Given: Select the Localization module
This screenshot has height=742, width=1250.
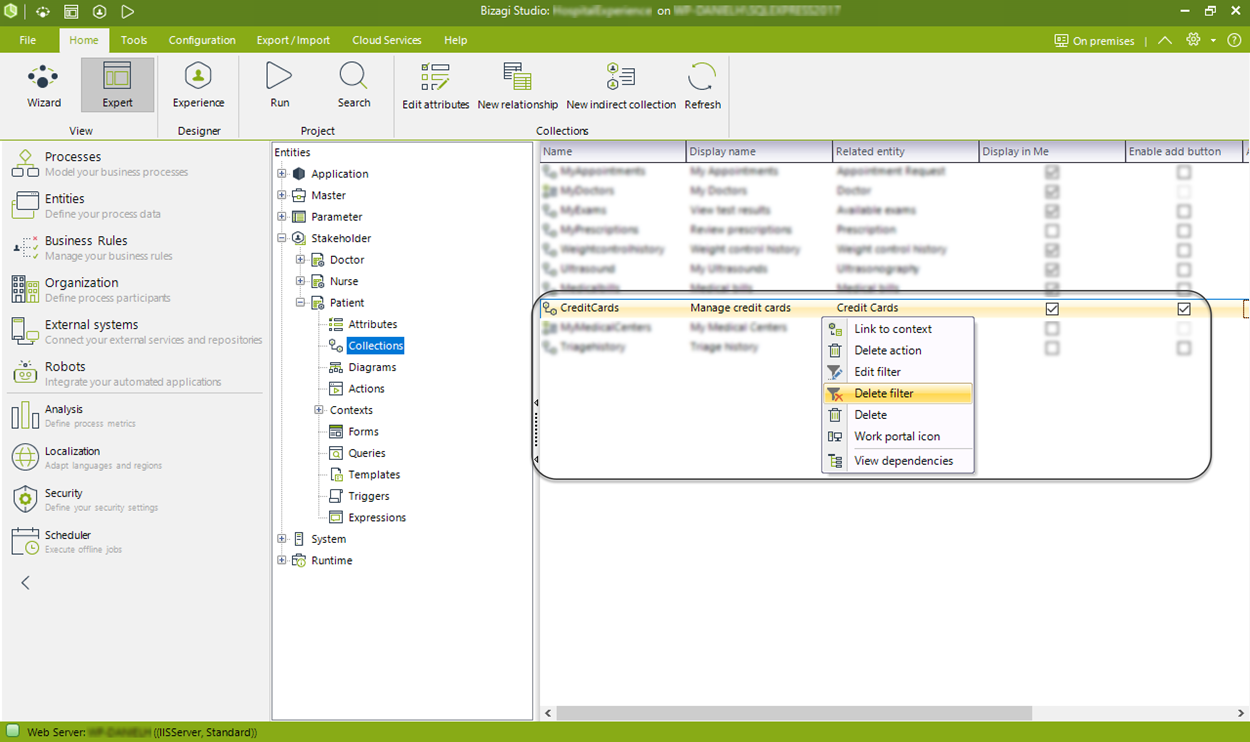Looking at the screenshot, I should 136,457.
